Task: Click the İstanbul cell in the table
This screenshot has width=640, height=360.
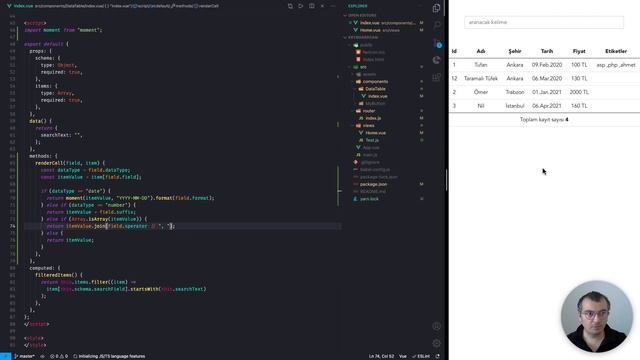Action: coord(515,106)
